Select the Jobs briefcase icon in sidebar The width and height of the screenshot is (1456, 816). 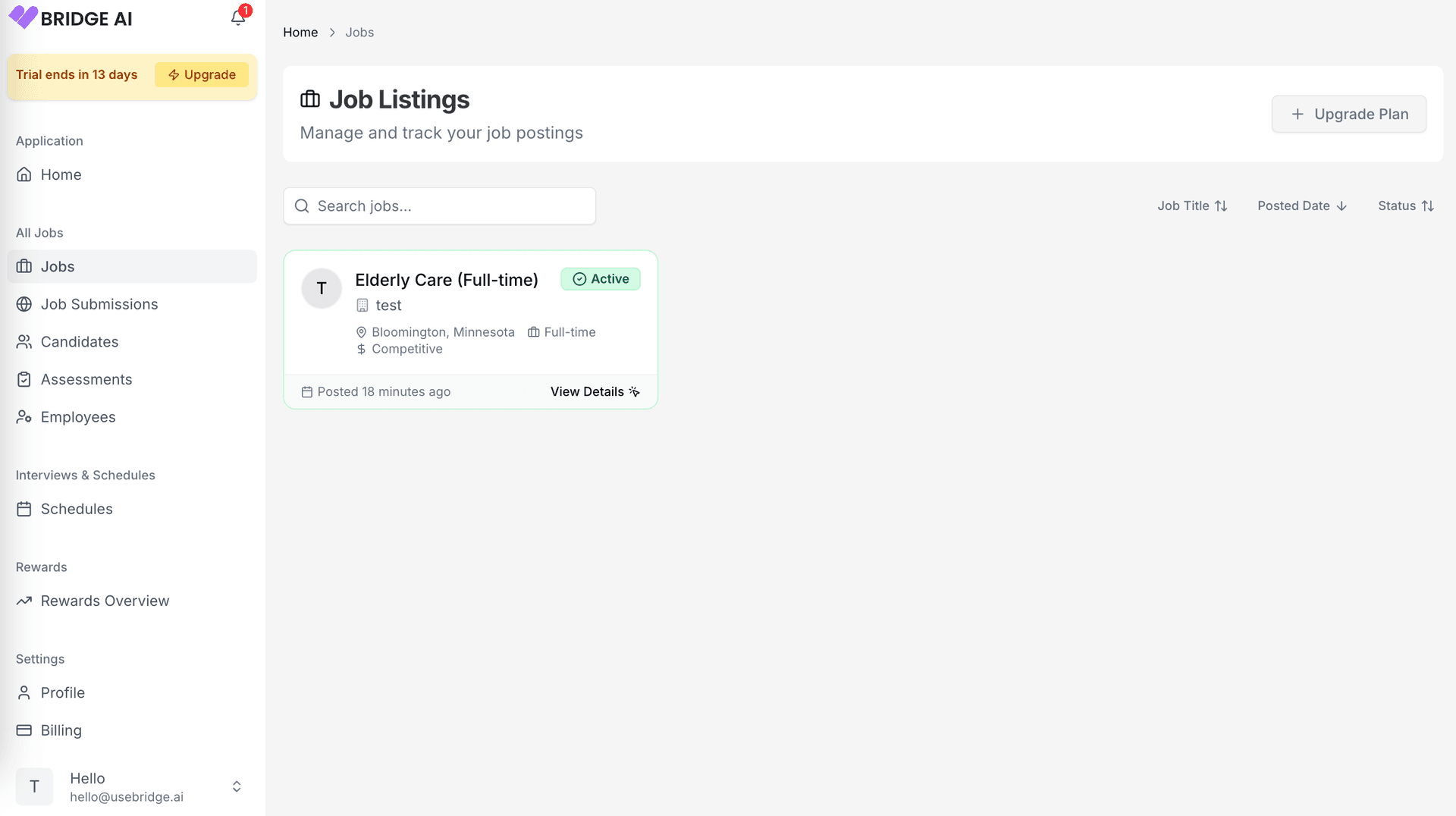point(24,266)
